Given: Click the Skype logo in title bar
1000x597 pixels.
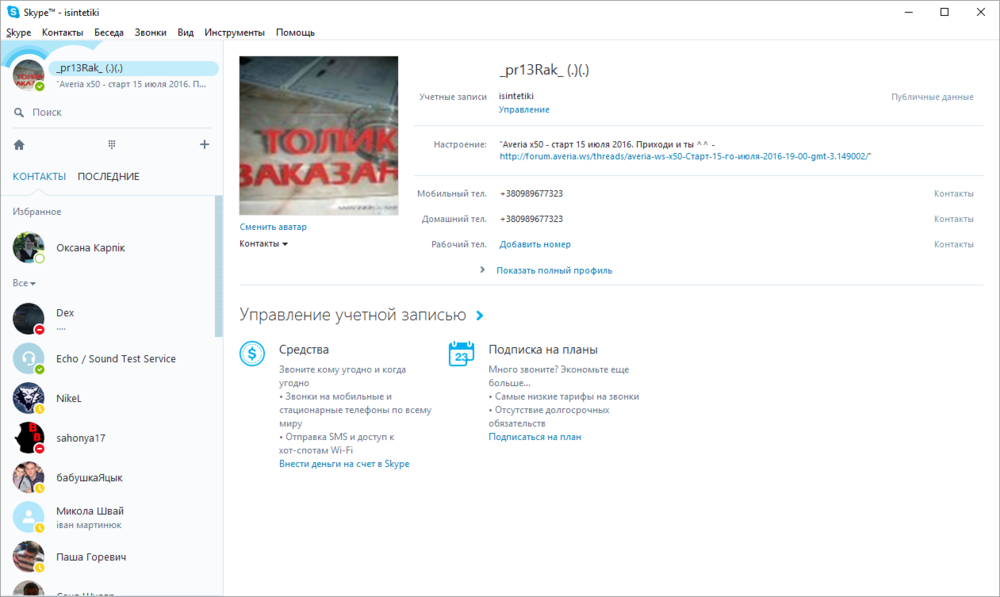Looking at the screenshot, I should (x=13, y=12).
